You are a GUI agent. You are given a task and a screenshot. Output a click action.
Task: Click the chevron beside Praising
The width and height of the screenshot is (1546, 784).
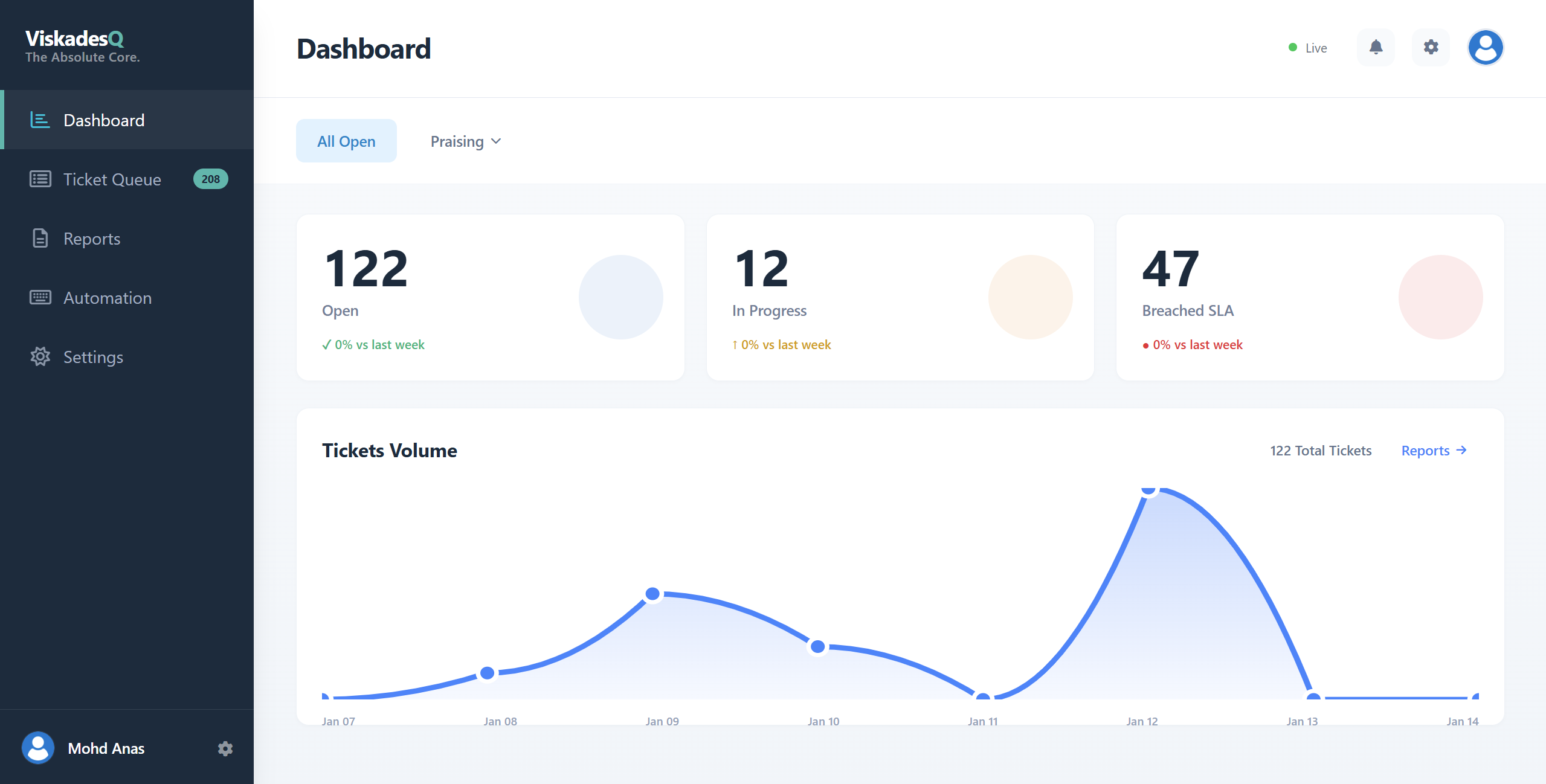click(x=496, y=141)
